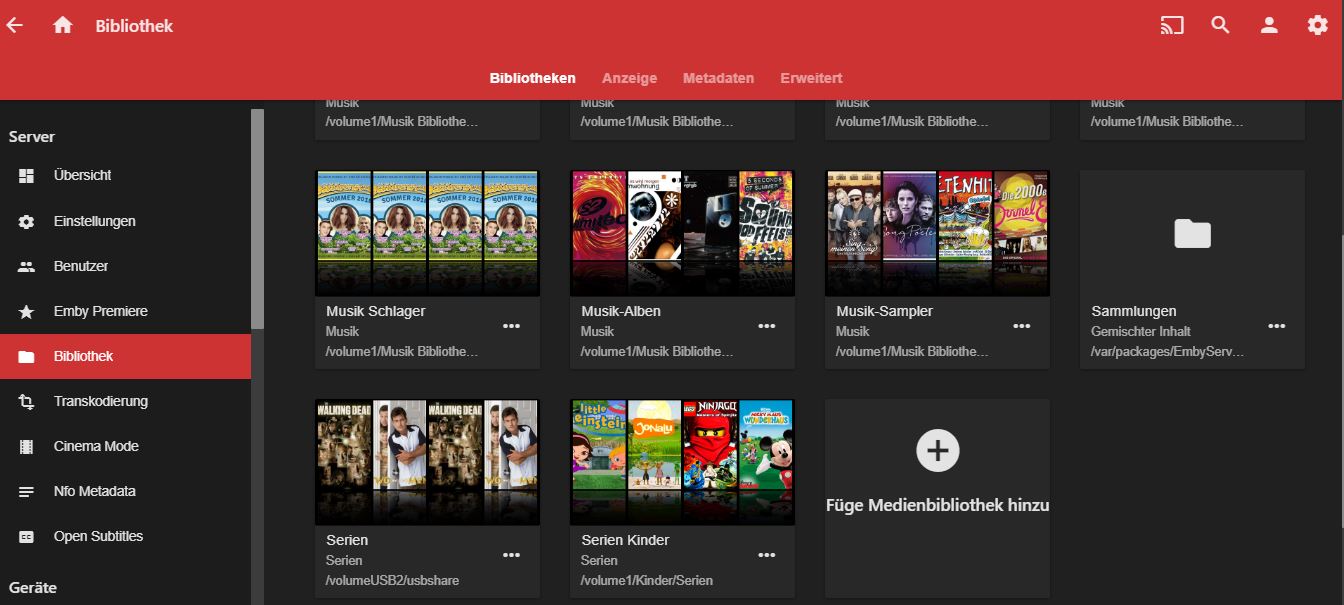The image size is (1344, 605).
Task: Click the Nfo Metadata lines icon
Action: [x=27, y=492]
